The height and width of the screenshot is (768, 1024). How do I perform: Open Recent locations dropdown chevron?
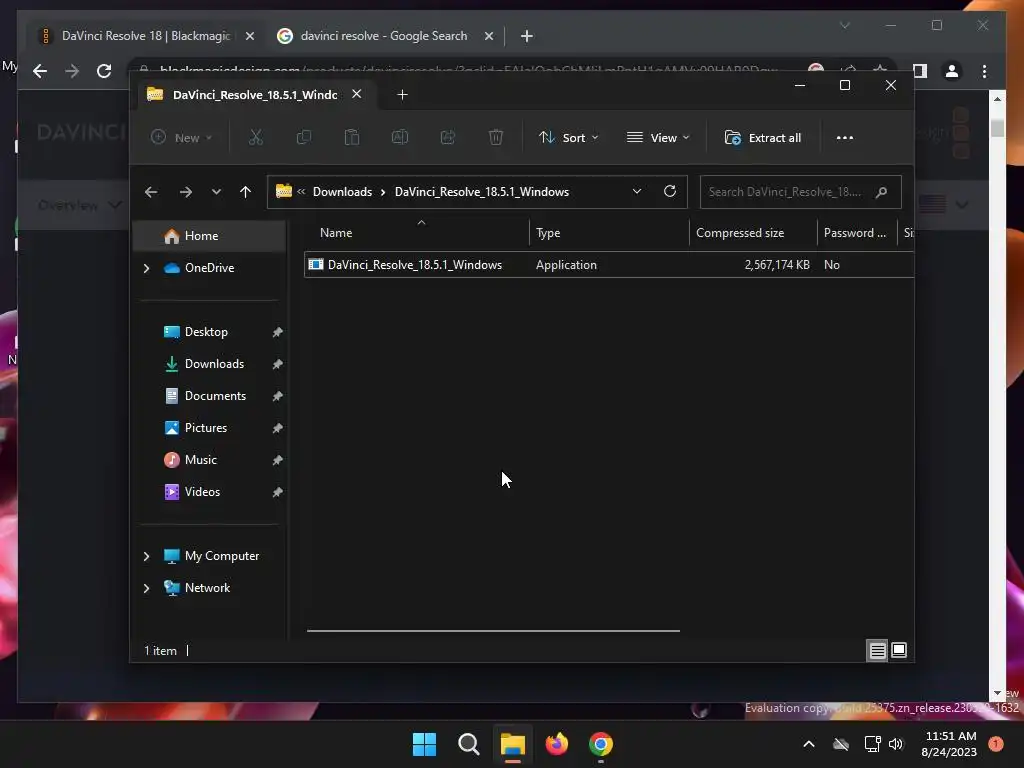(216, 191)
